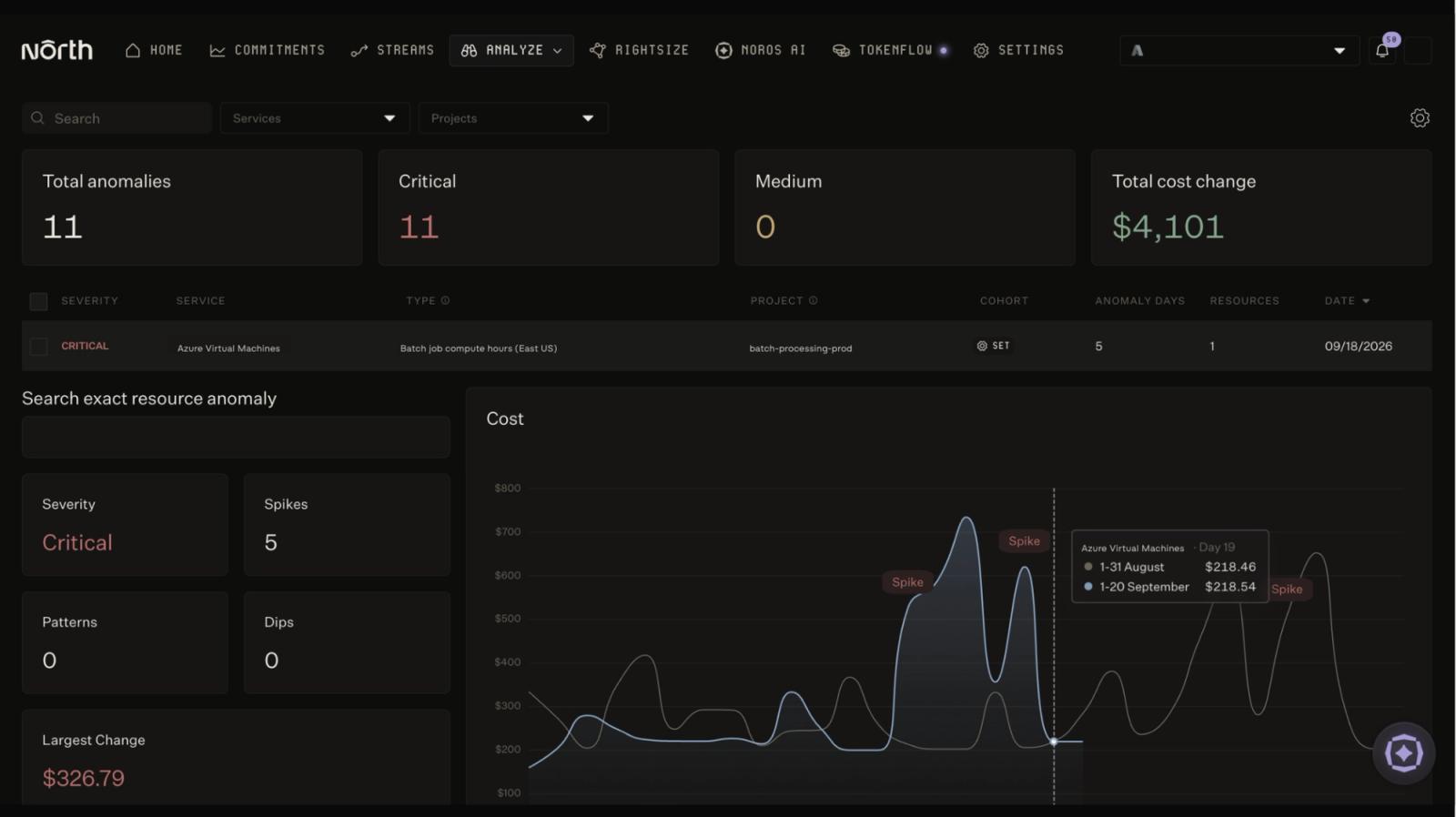Click the Home house icon
This screenshot has width=1456, height=817.
(133, 50)
